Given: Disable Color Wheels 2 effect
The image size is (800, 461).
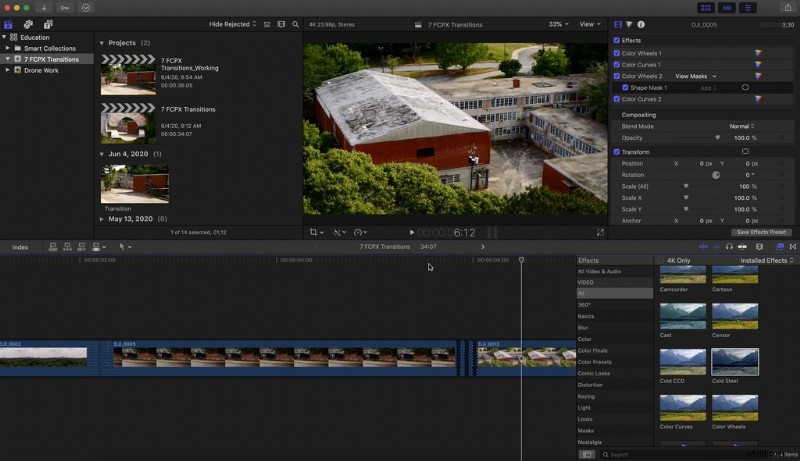Looking at the screenshot, I should click(x=617, y=76).
